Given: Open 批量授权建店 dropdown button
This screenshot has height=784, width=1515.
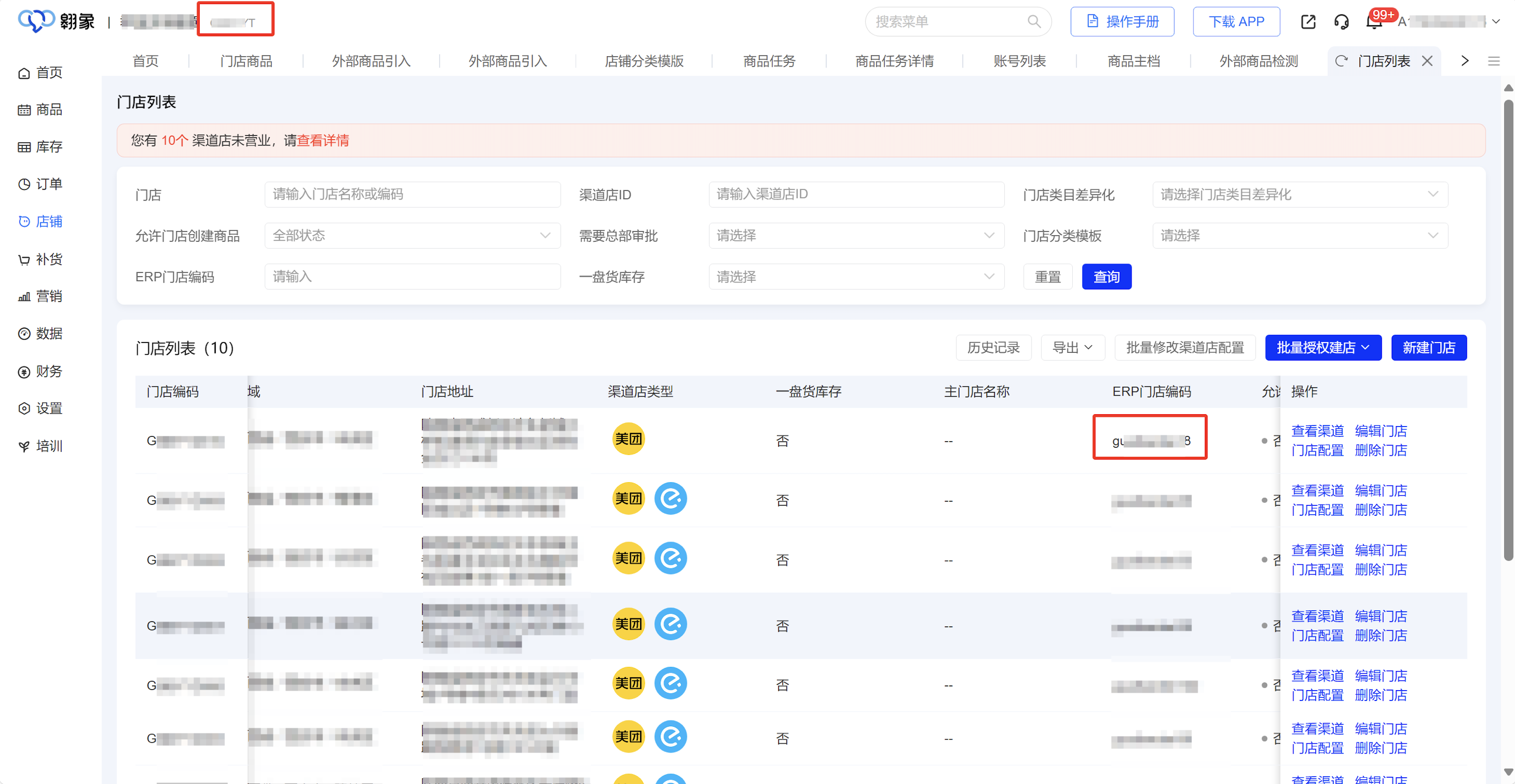Looking at the screenshot, I should 1323,348.
